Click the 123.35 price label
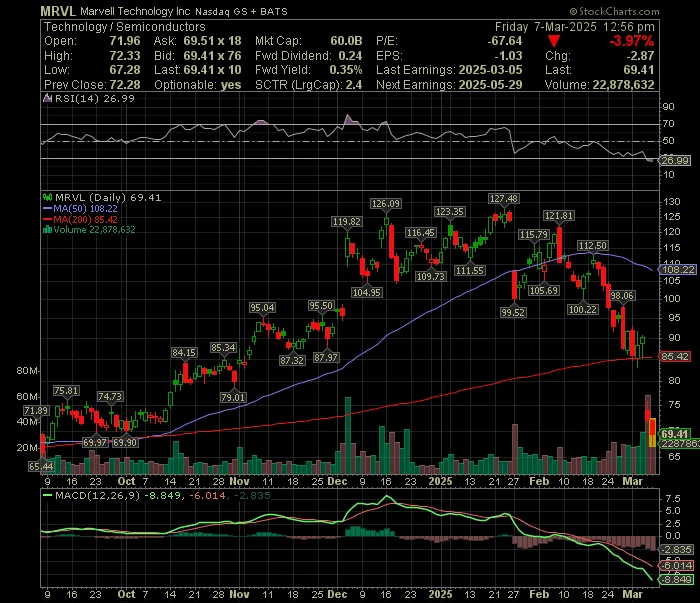The image size is (700, 603). [450, 211]
